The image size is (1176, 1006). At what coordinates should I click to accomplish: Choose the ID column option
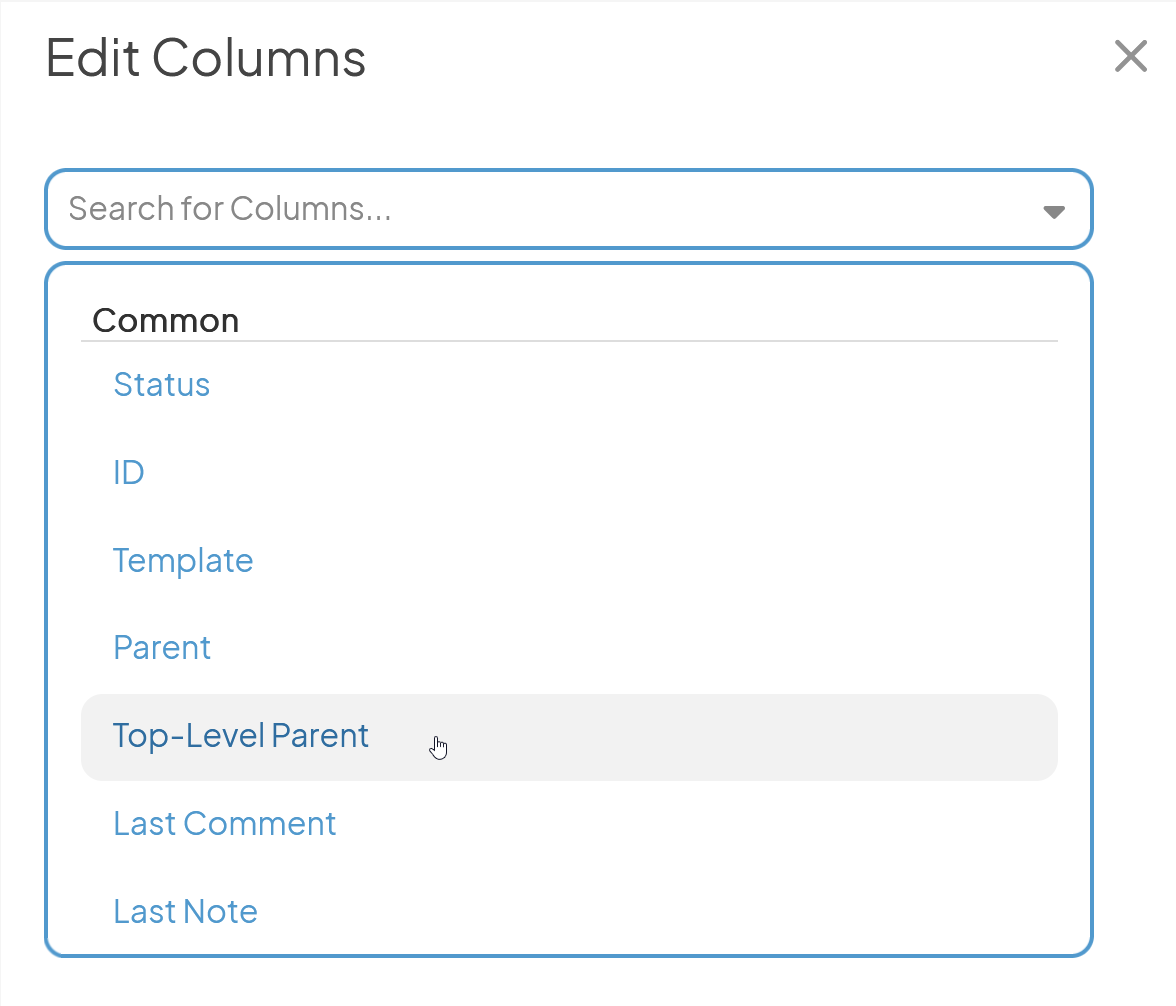click(568, 473)
